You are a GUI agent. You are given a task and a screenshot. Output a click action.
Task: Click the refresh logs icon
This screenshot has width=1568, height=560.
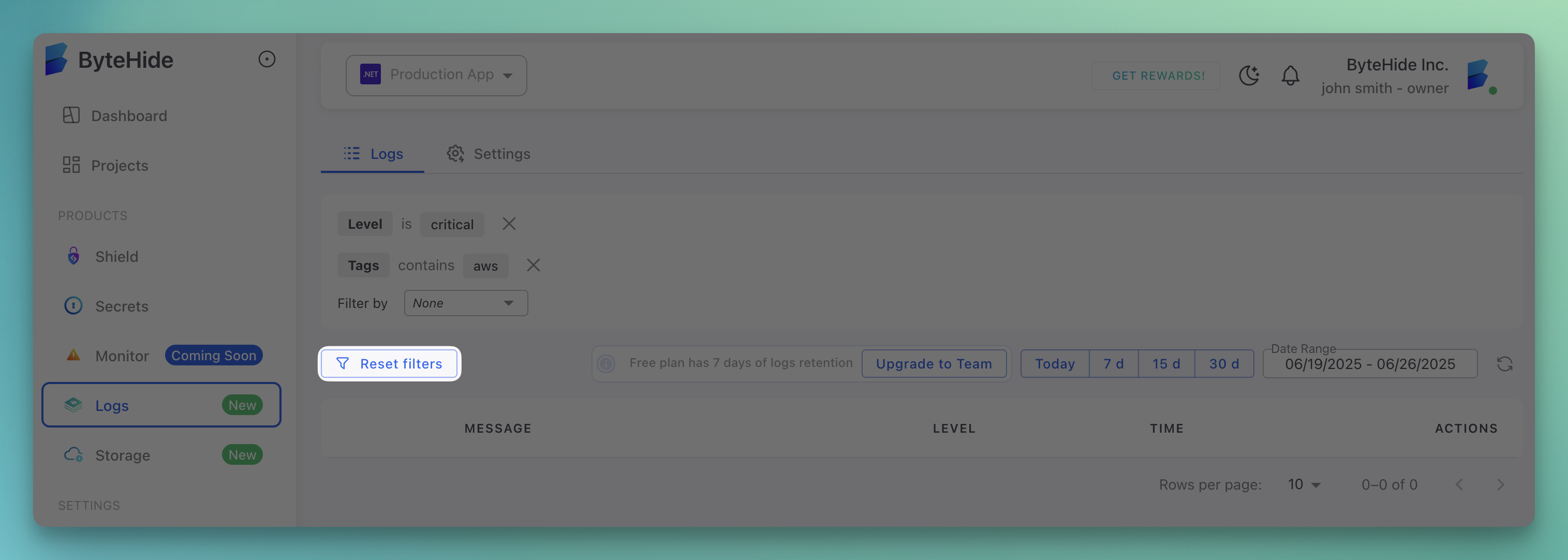tap(1504, 364)
